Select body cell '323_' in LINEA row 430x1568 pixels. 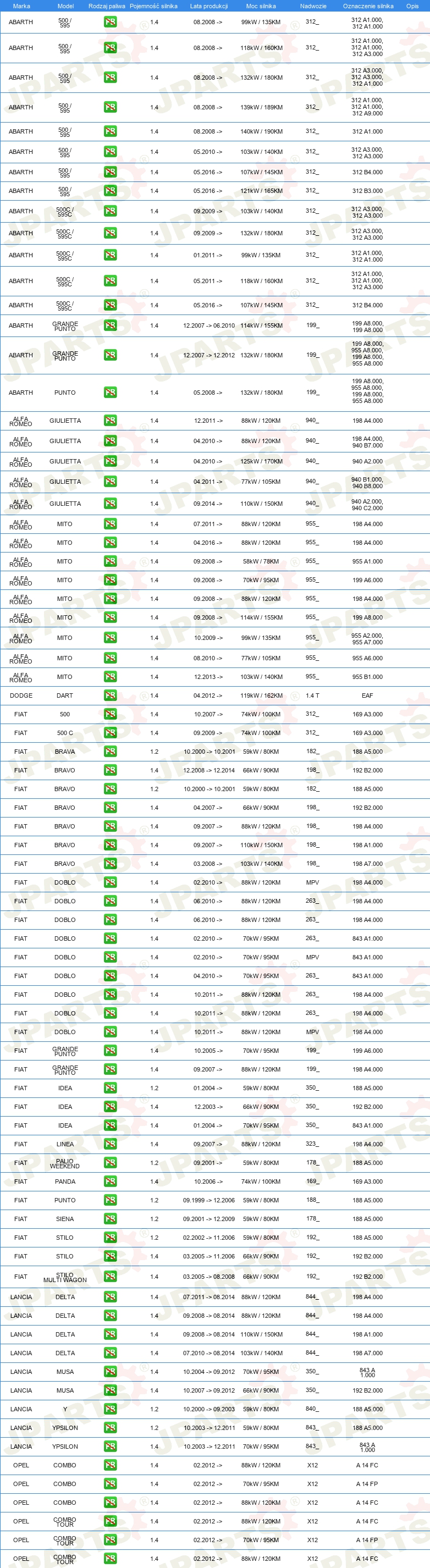pyautogui.click(x=312, y=1144)
